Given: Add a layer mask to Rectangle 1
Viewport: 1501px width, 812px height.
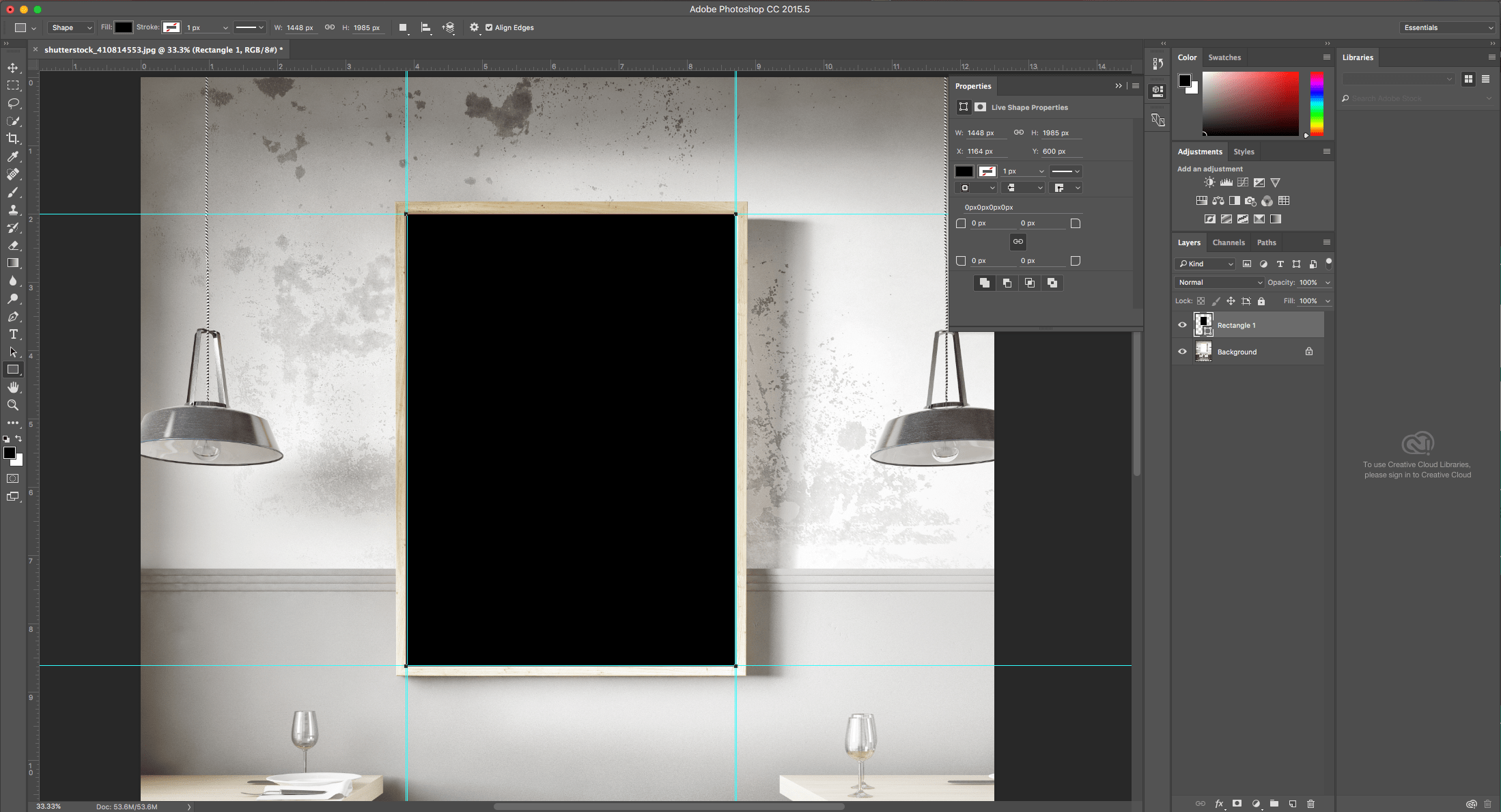Looking at the screenshot, I should (1237, 804).
